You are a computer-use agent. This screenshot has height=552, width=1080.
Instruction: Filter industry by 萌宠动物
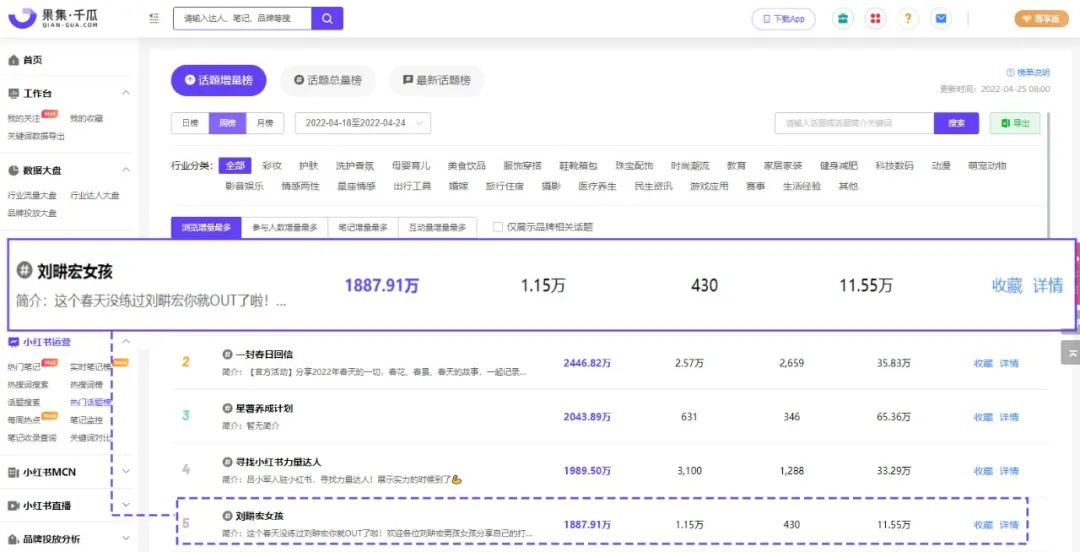pos(987,166)
